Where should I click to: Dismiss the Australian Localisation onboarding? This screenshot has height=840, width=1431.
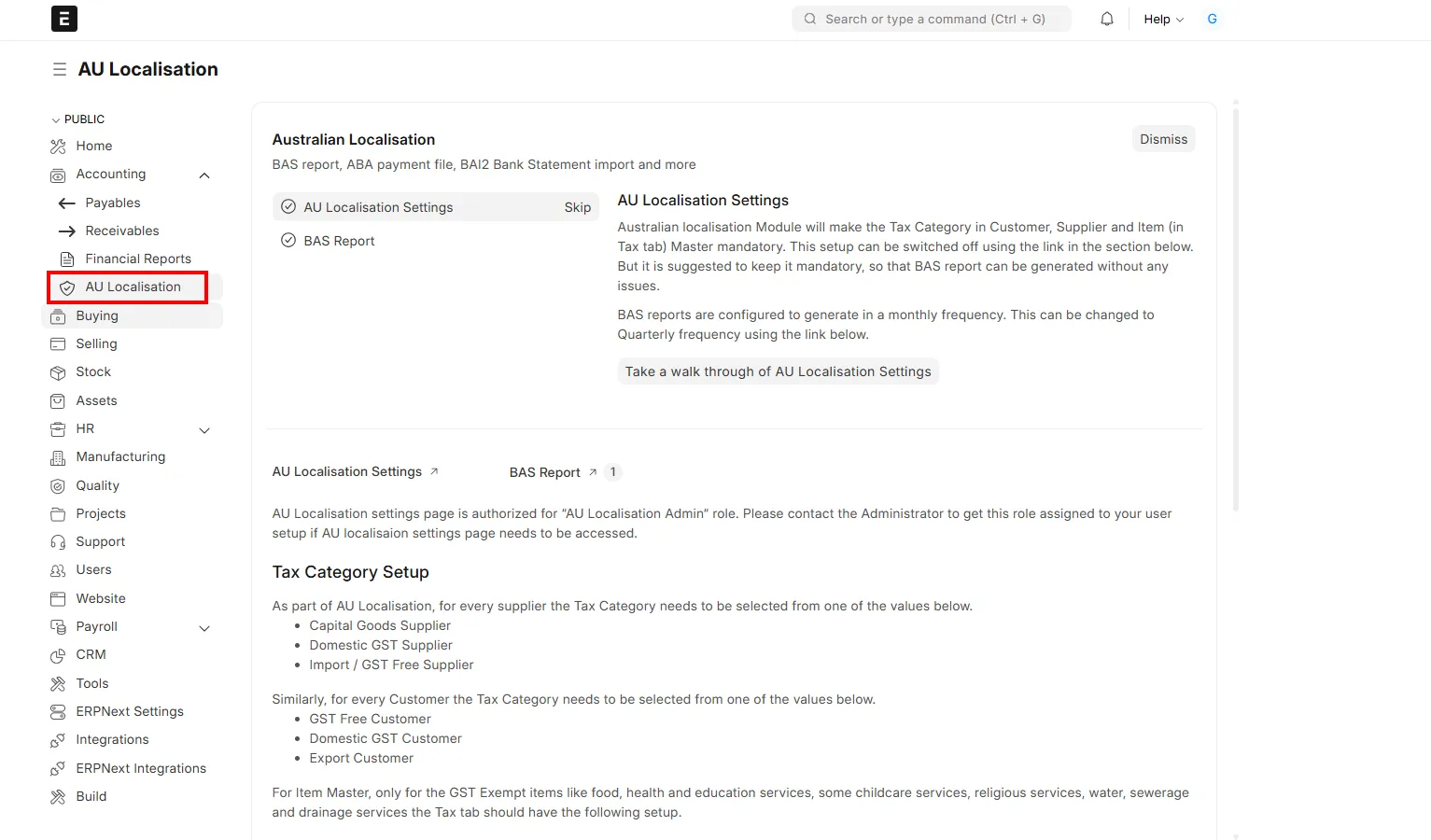1163,139
